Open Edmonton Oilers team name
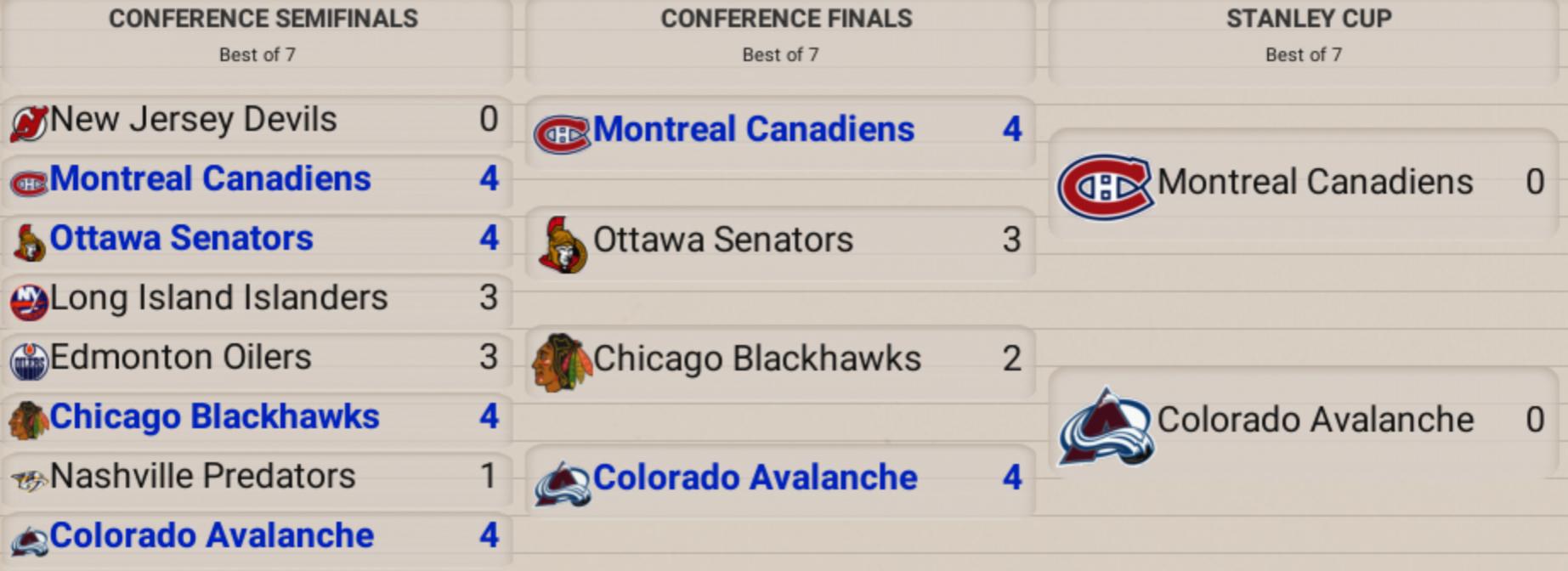This screenshot has height=571, width=1568. click(180, 358)
